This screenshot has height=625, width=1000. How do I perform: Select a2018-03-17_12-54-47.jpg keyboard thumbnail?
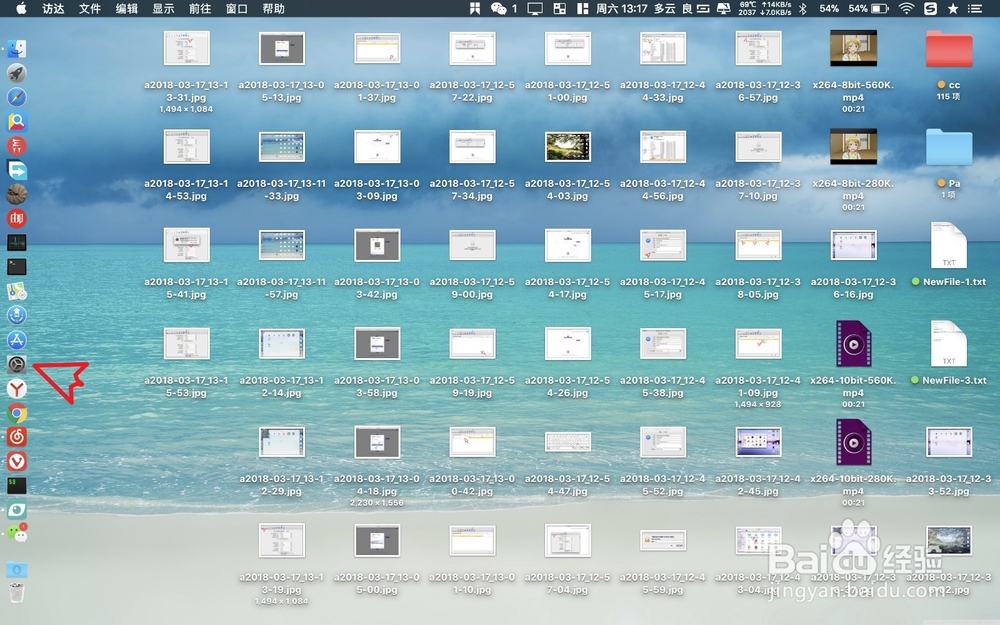(568, 442)
